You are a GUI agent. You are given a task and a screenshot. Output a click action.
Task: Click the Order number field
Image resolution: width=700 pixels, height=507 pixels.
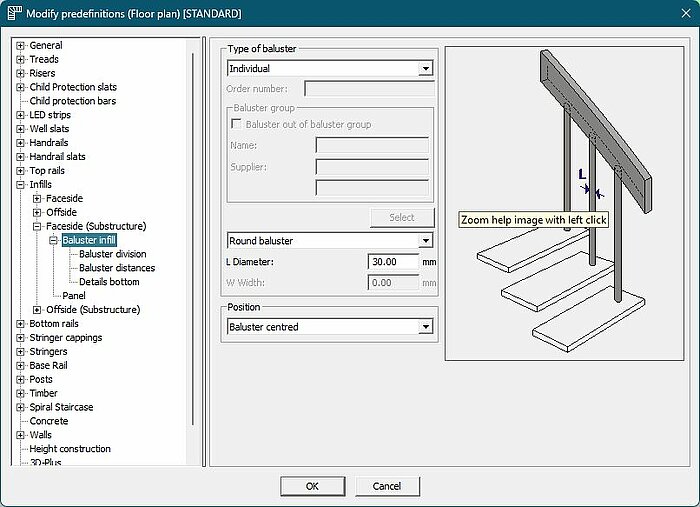click(369, 88)
